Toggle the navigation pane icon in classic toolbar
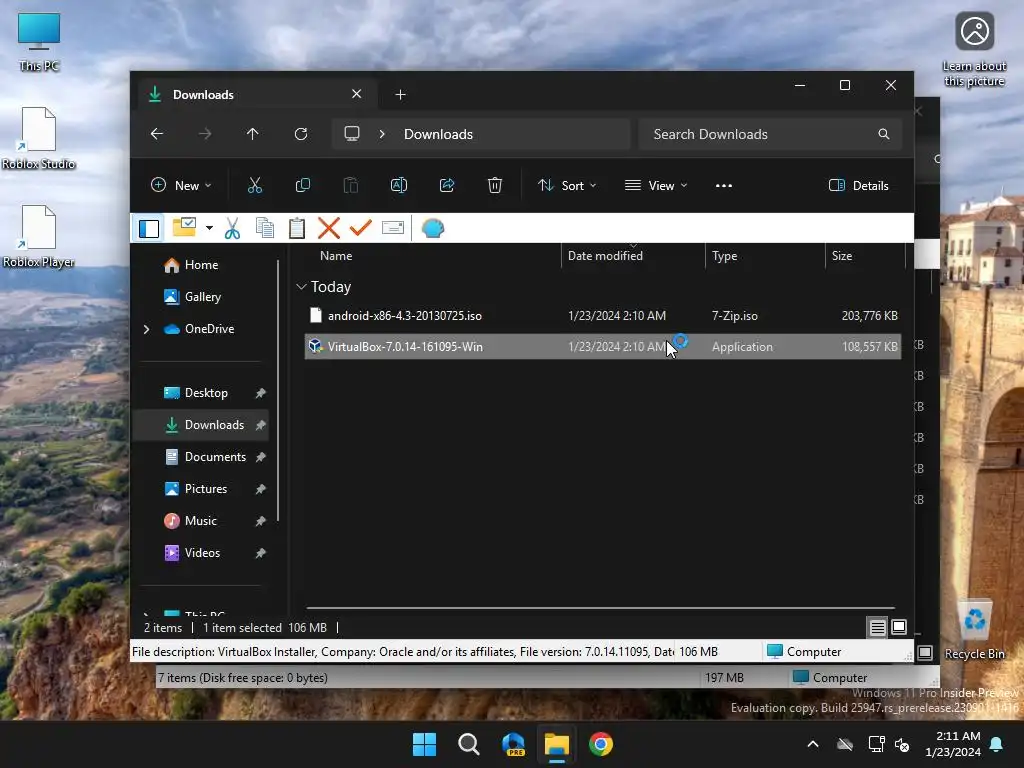This screenshot has width=1024, height=768. tap(149, 229)
